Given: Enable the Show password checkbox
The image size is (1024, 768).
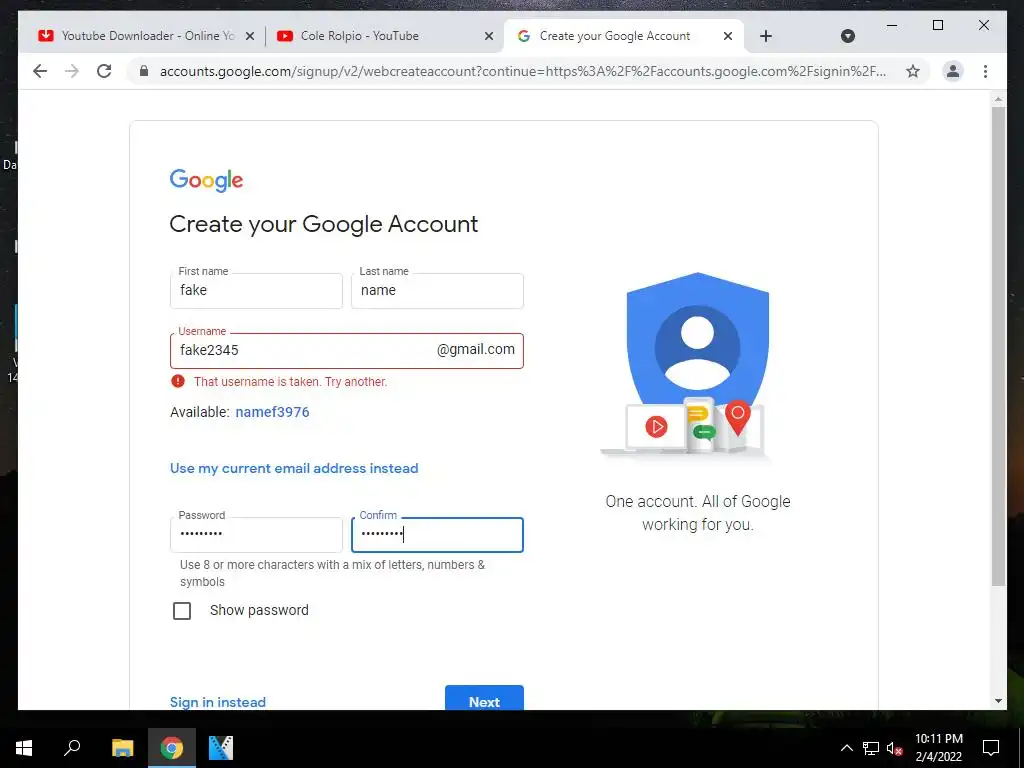Looking at the screenshot, I should 182,611.
